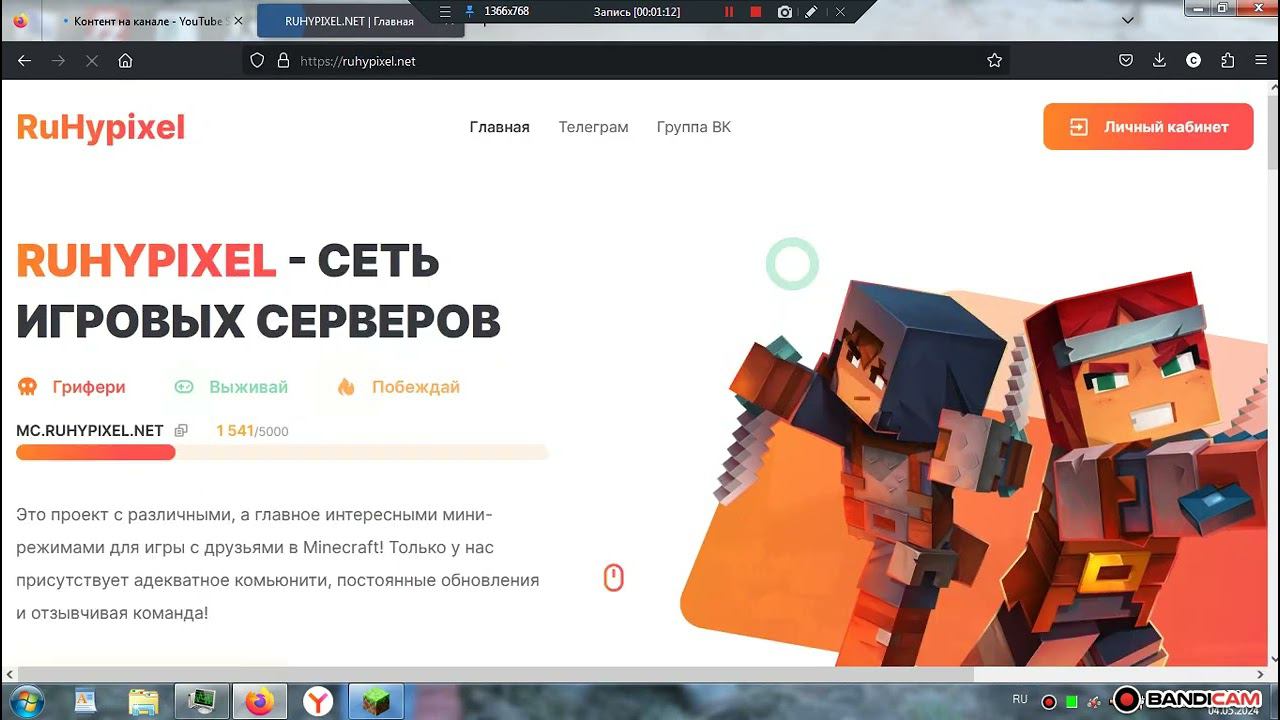This screenshot has width=1280, height=720.
Task: Open the Minecraft grass block taskbar icon
Action: pyautogui.click(x=376, y=701)
